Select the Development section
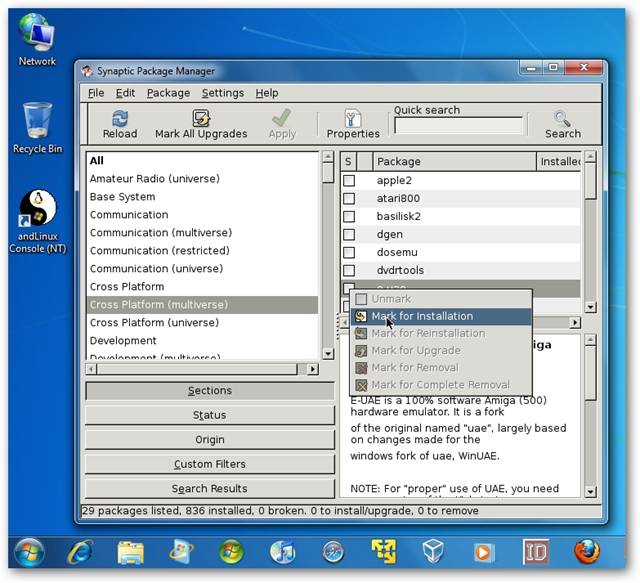Image resolution: width=640 pixels, height=583 pixels. [x=202, y=340]
